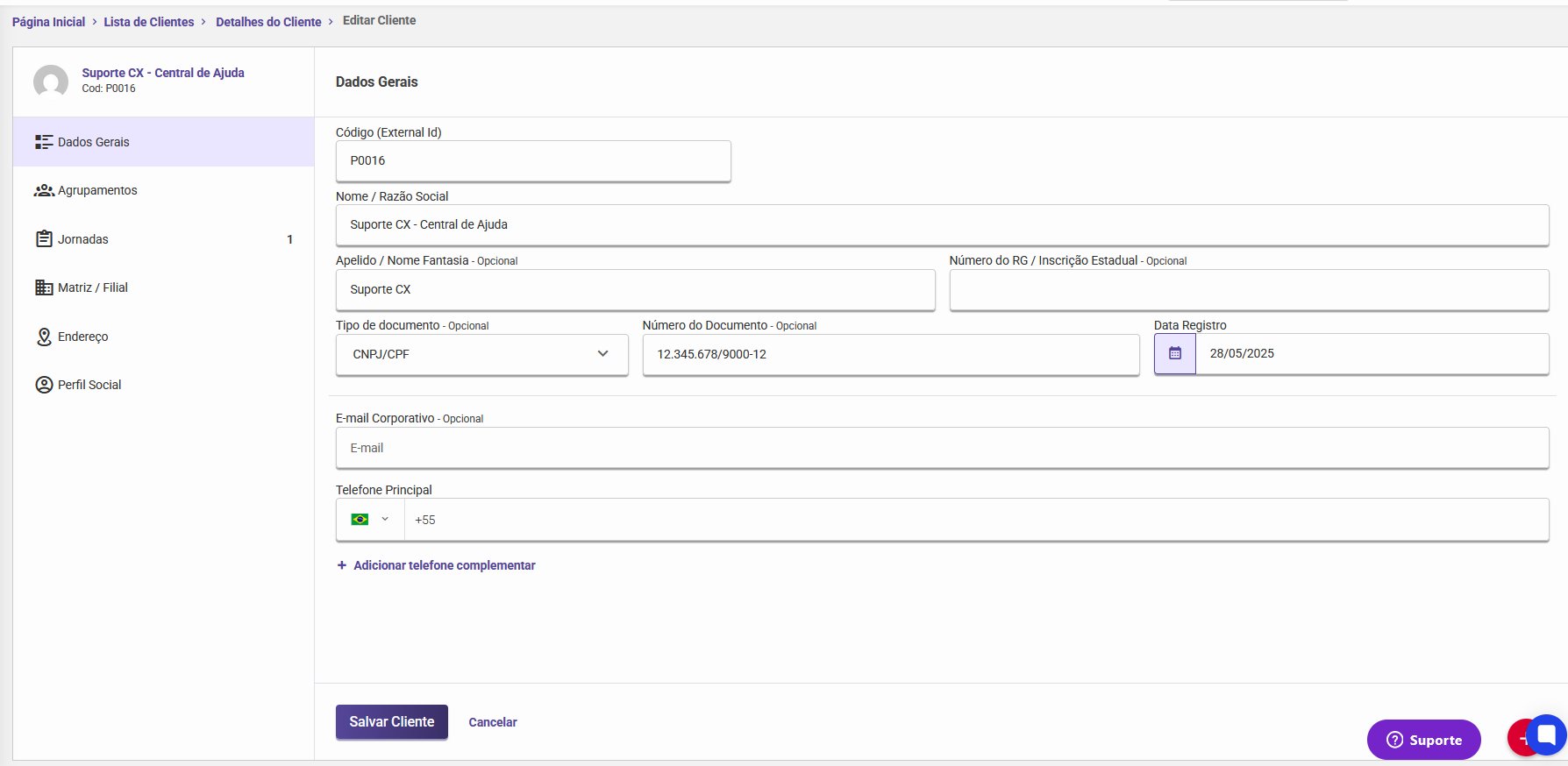The width and height of the screenshot is (1568, 766).
Task: Click the Matriz / Filial building icon
Action: (x=44, y=287)
